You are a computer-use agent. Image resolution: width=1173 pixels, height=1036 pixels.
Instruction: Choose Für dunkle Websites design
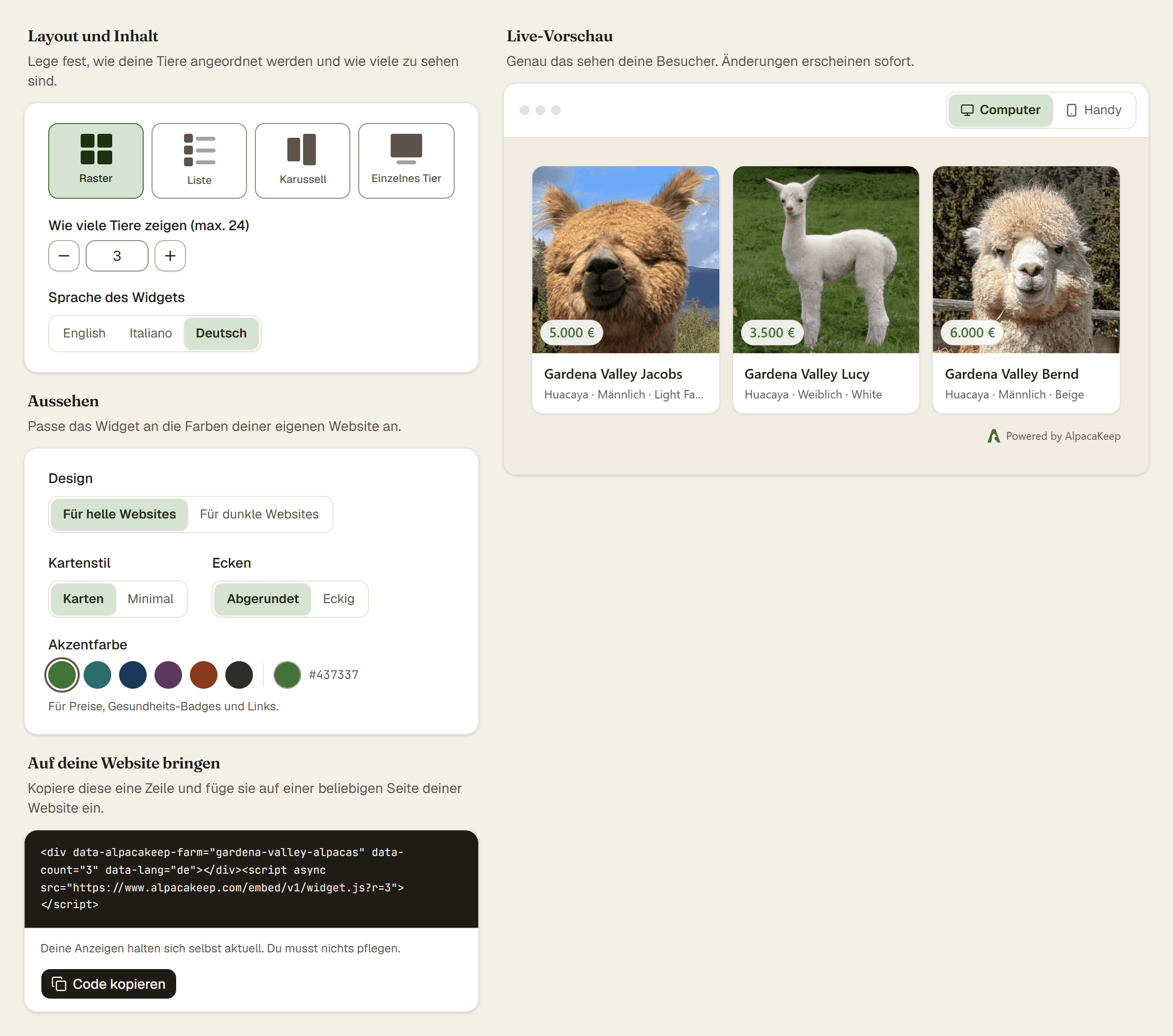pyautogui.click(x=259, y=515)
